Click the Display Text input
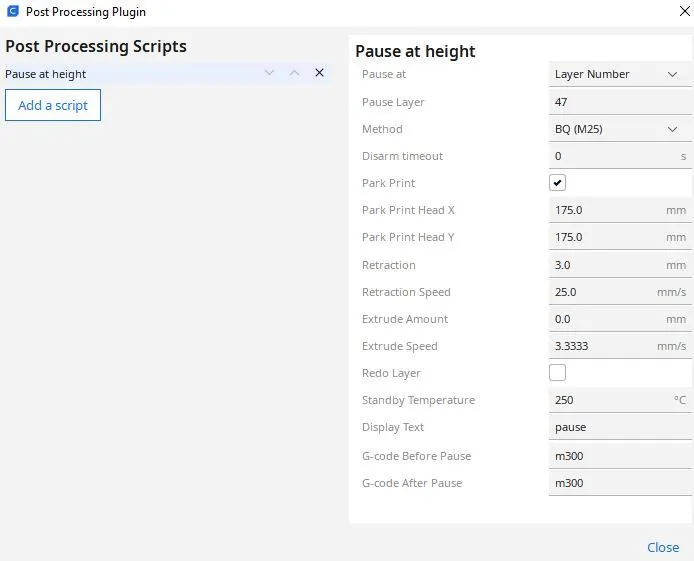This screenshot has width=694, height=561. [620, 427]
